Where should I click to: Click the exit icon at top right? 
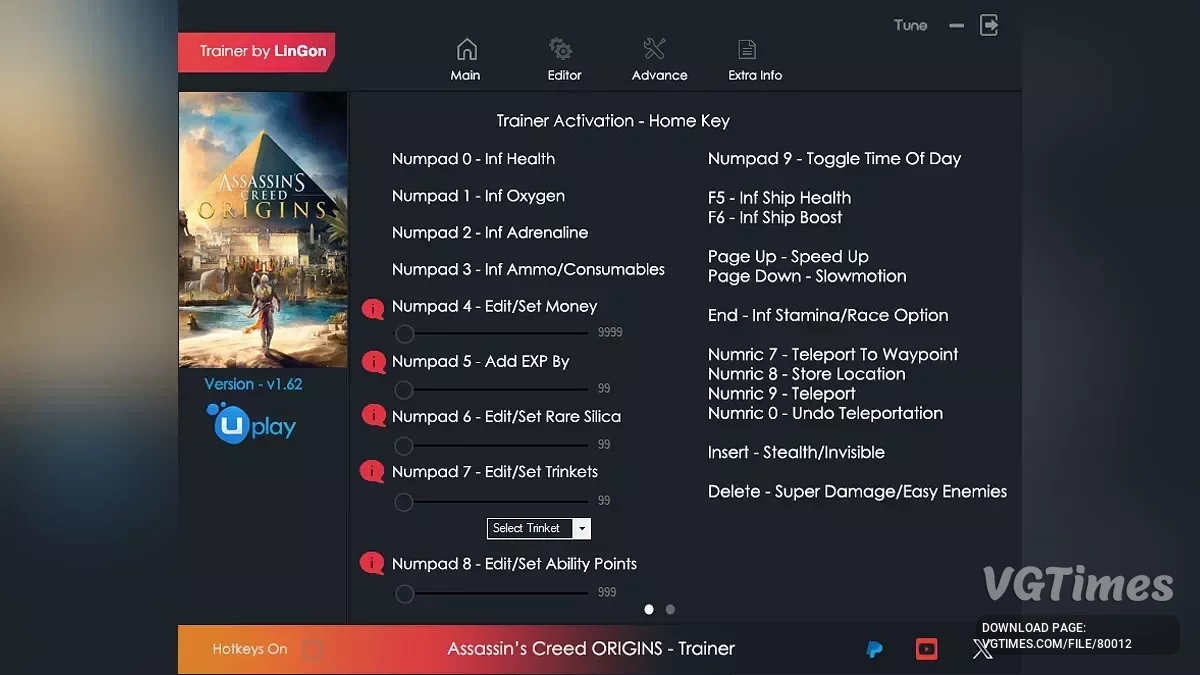[988, 26]
